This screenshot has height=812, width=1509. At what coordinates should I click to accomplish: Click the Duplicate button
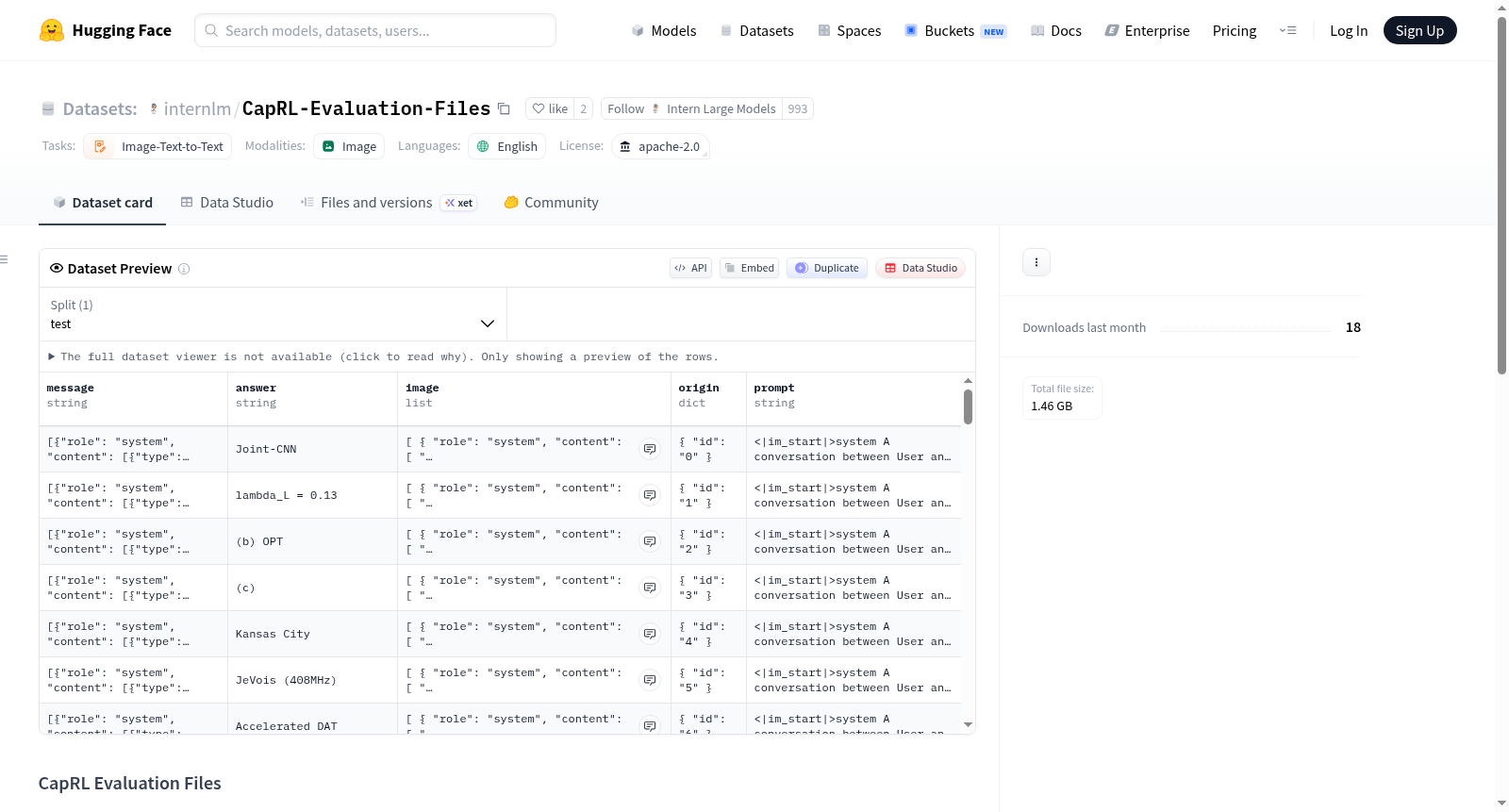[826, 268]
